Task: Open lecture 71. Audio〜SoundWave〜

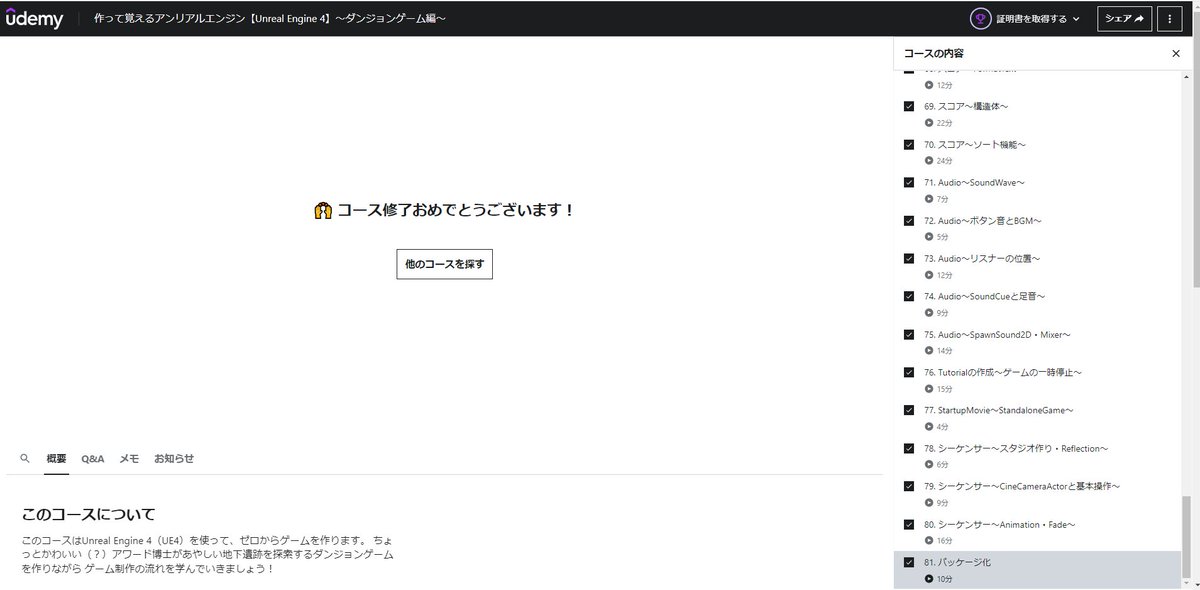Action: (x=974, y=182)
